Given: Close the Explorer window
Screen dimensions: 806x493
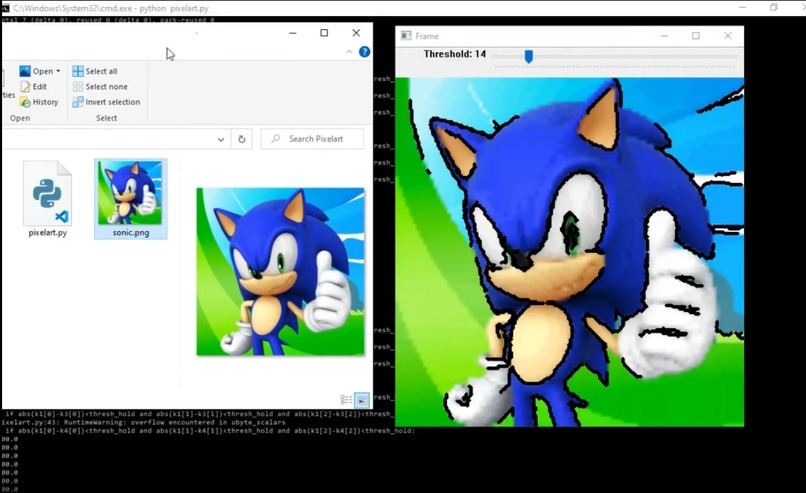Looking at the screenshot, I should 356,33.
